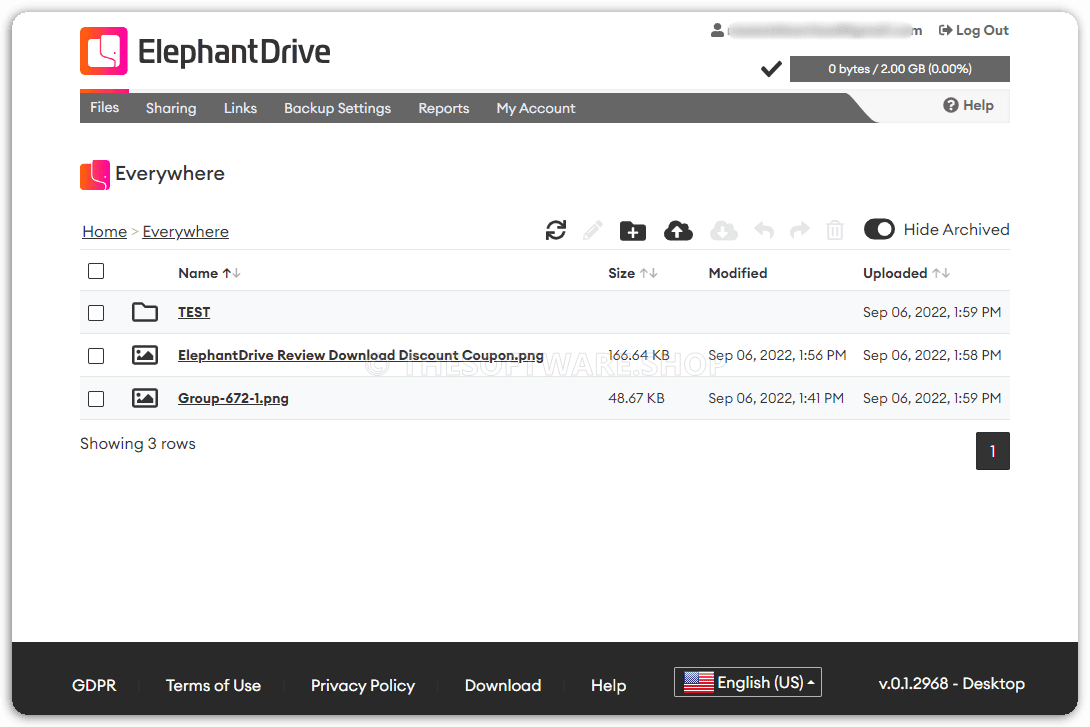
Task: Click the ElephantDrive logo icon
Action: click(104, 51)
